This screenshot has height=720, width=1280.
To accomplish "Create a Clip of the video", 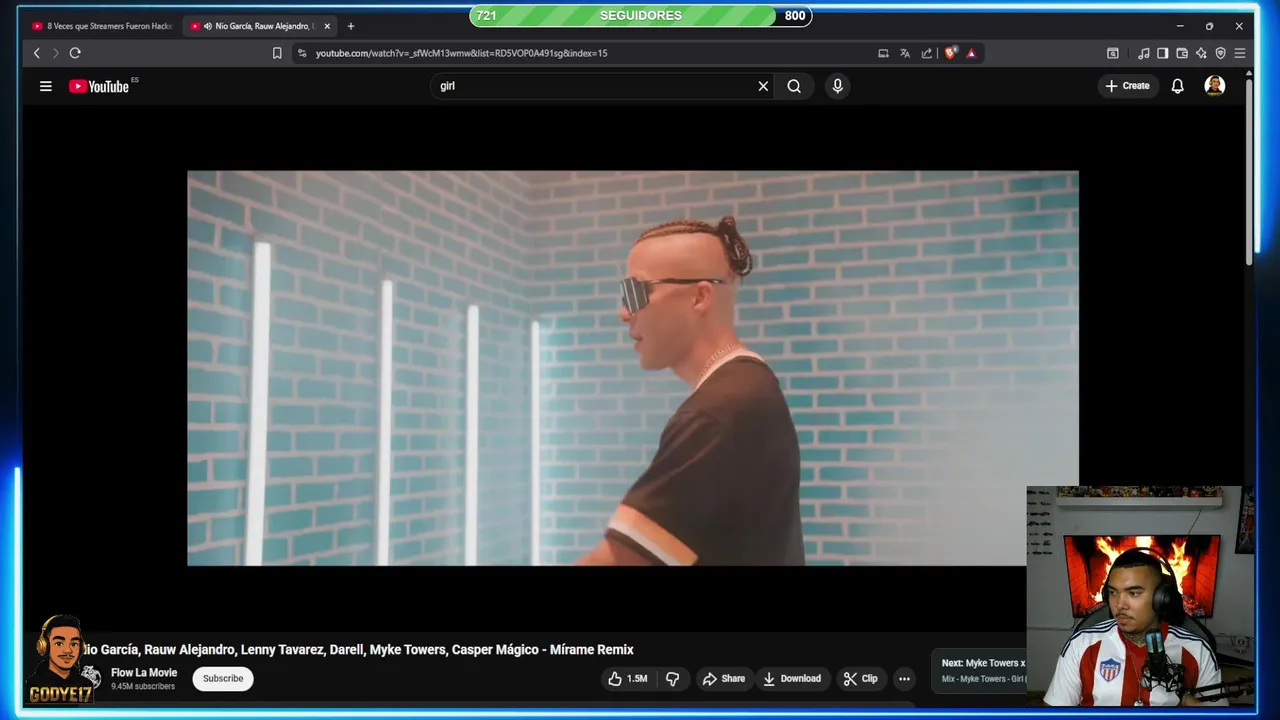I will click(x=860, y=679).
